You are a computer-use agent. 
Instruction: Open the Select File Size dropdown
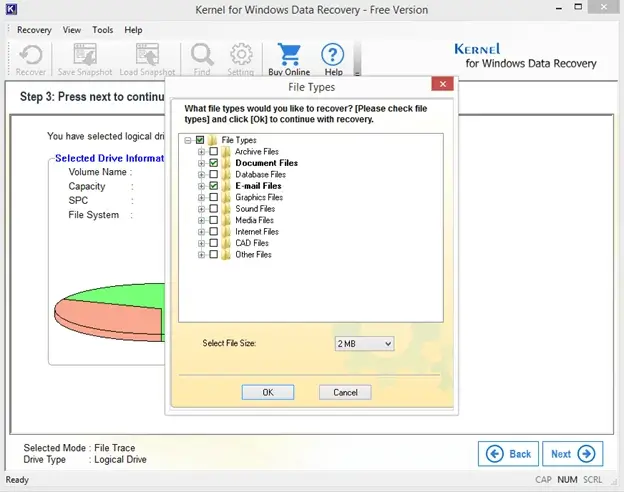[x=365, y=344]
